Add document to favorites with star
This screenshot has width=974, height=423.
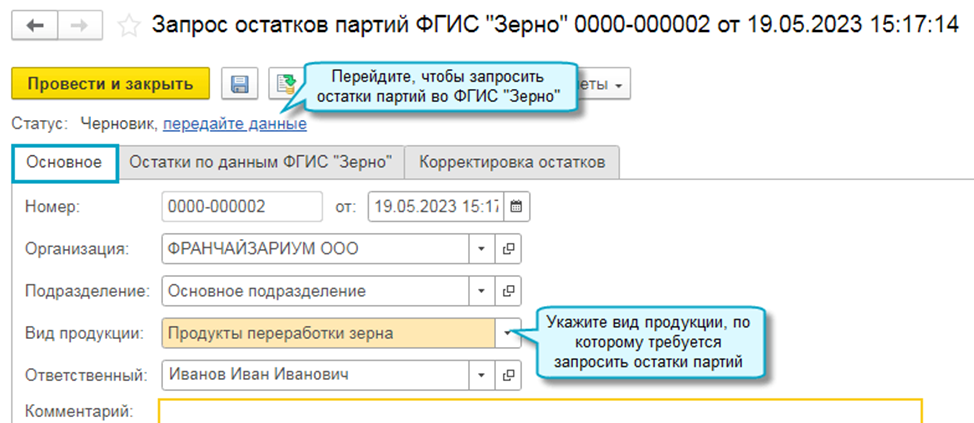128,27
